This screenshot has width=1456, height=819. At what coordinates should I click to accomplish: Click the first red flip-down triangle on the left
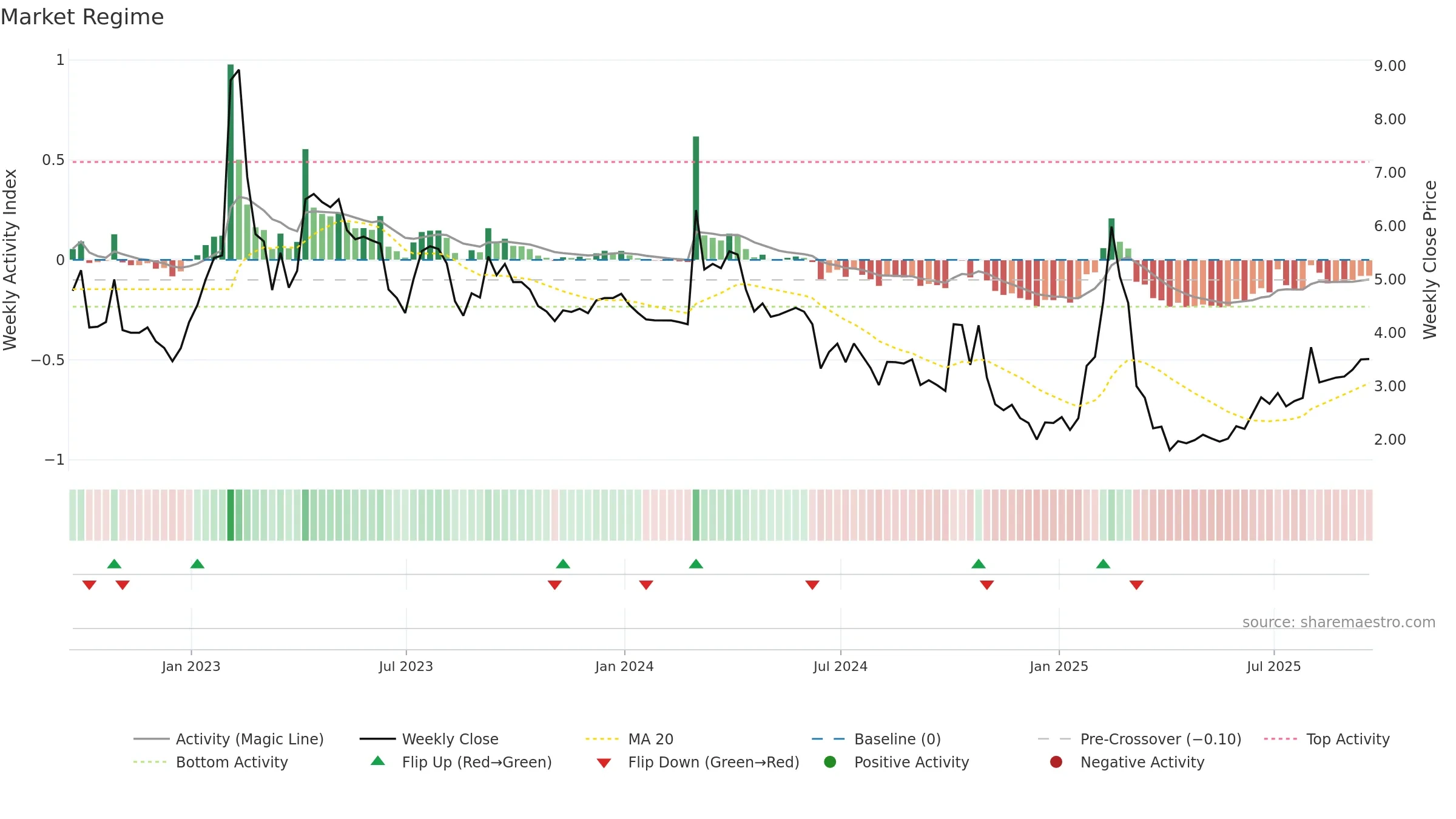89,585
